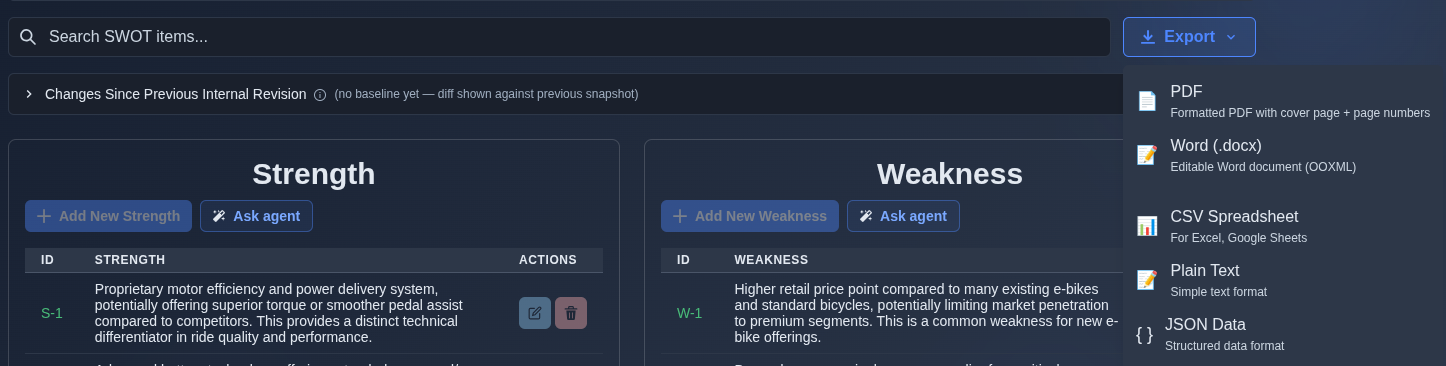Open the Export dropdown button

tap(1189, 37)
